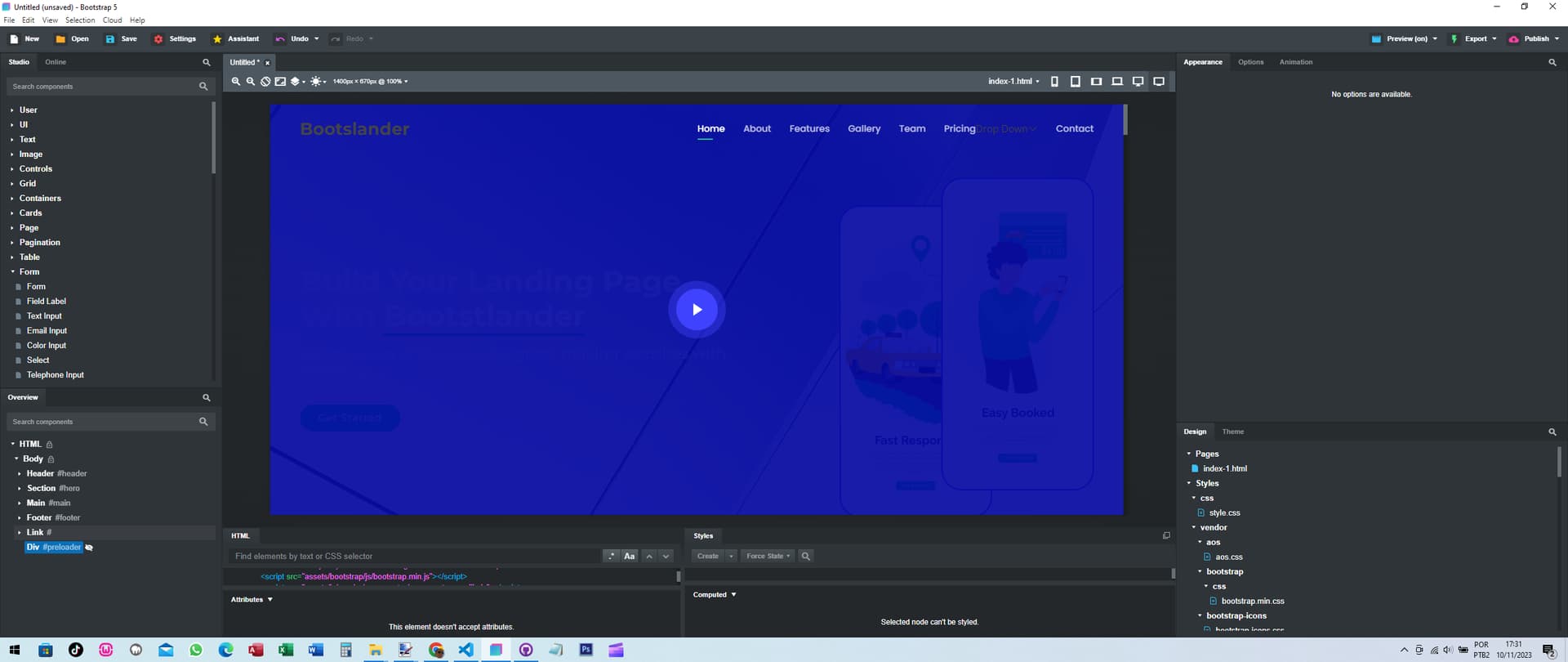
Task: Click the lock icon next to Body
Action: 51,459
